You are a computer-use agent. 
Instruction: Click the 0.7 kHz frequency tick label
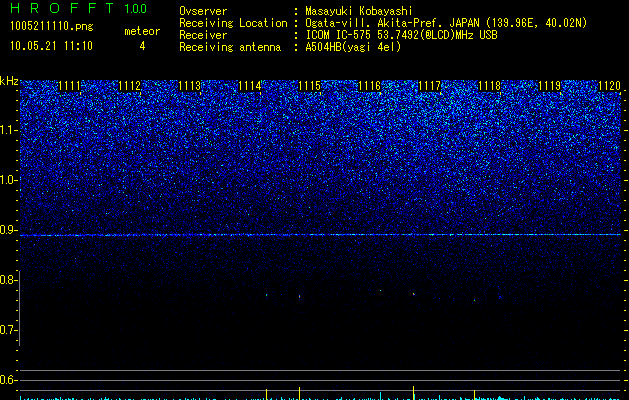tap(7, 330)
